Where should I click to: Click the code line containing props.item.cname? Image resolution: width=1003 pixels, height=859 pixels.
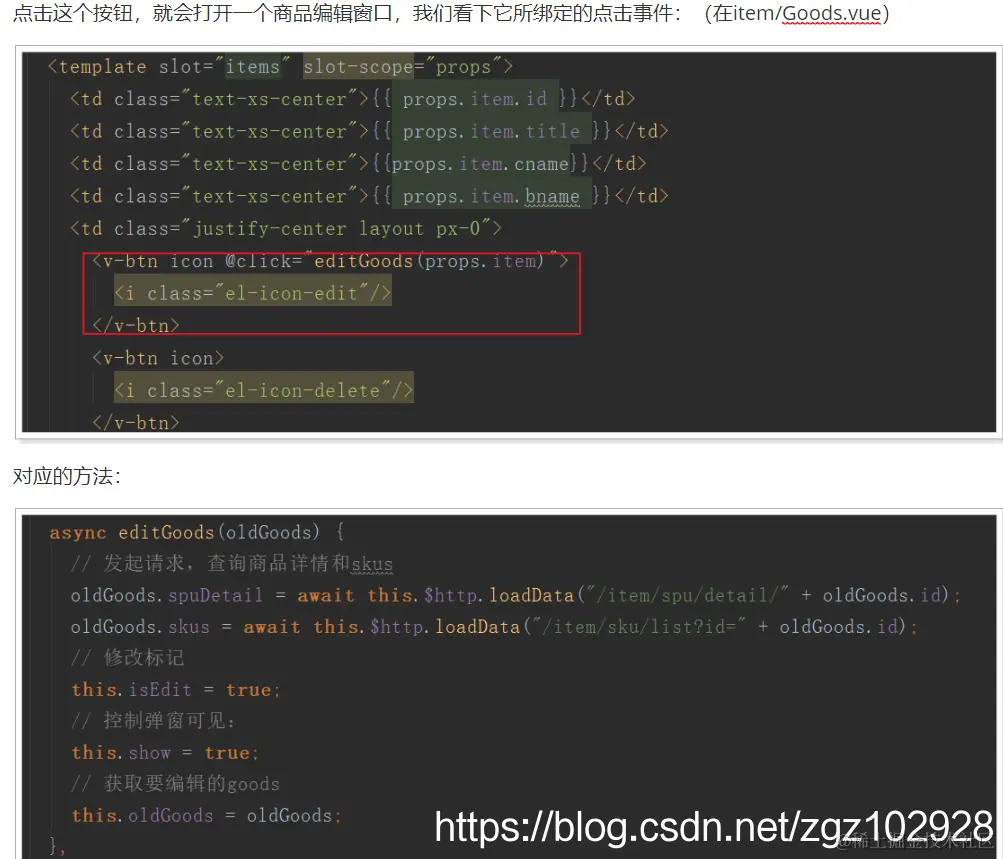(358, 164)
